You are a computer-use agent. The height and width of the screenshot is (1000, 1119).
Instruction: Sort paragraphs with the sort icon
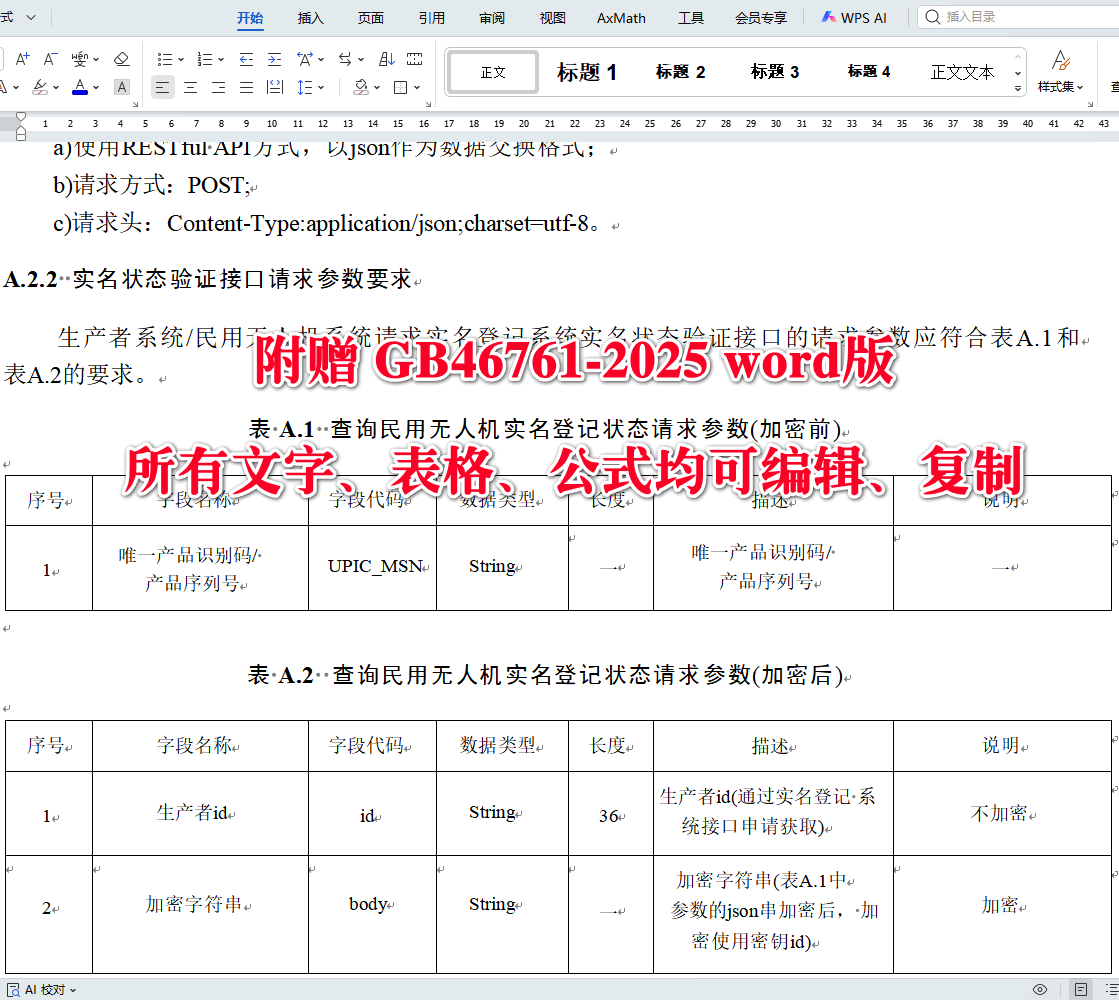[387, 58]
